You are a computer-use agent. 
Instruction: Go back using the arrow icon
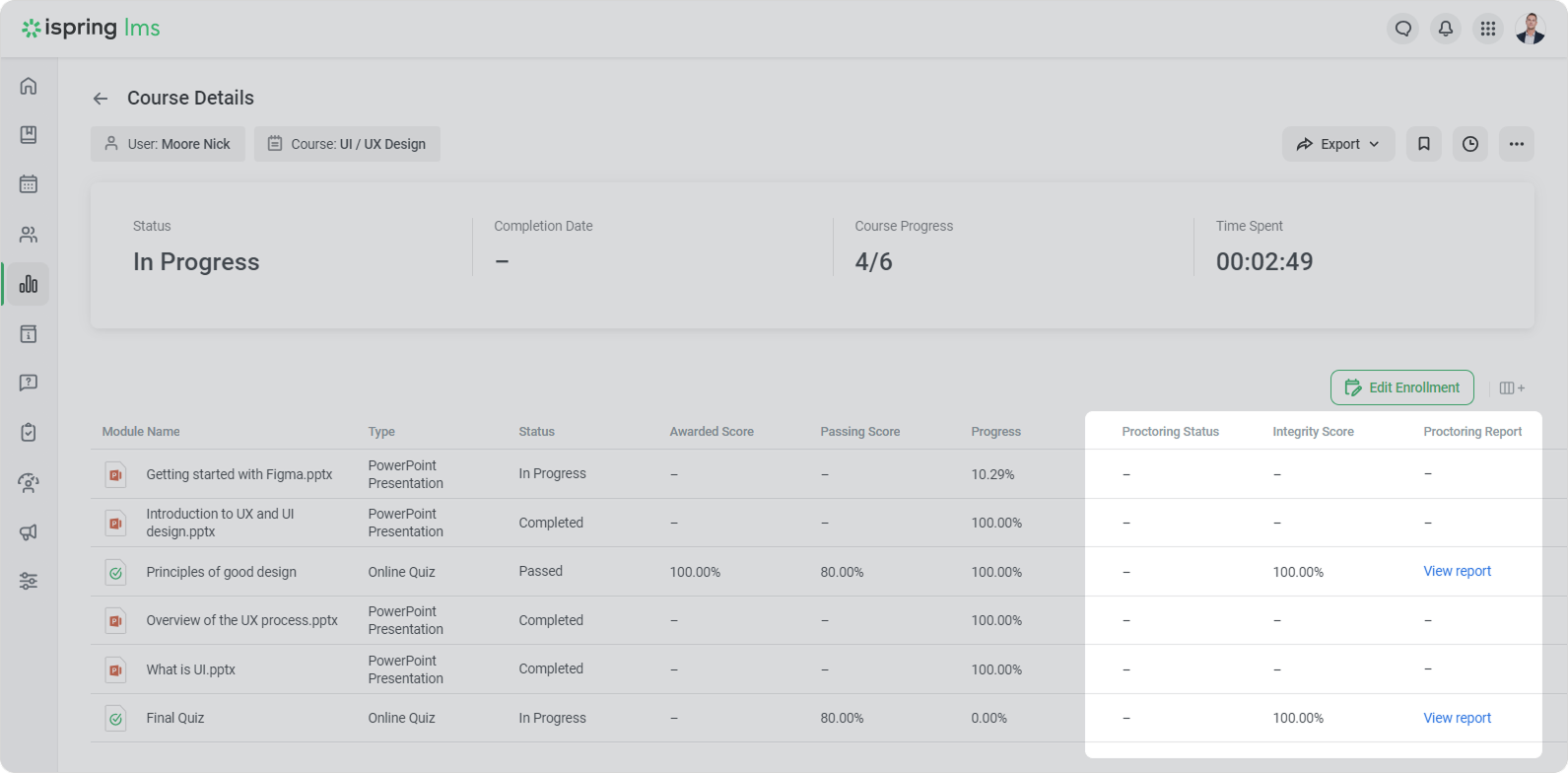point(101,99)
